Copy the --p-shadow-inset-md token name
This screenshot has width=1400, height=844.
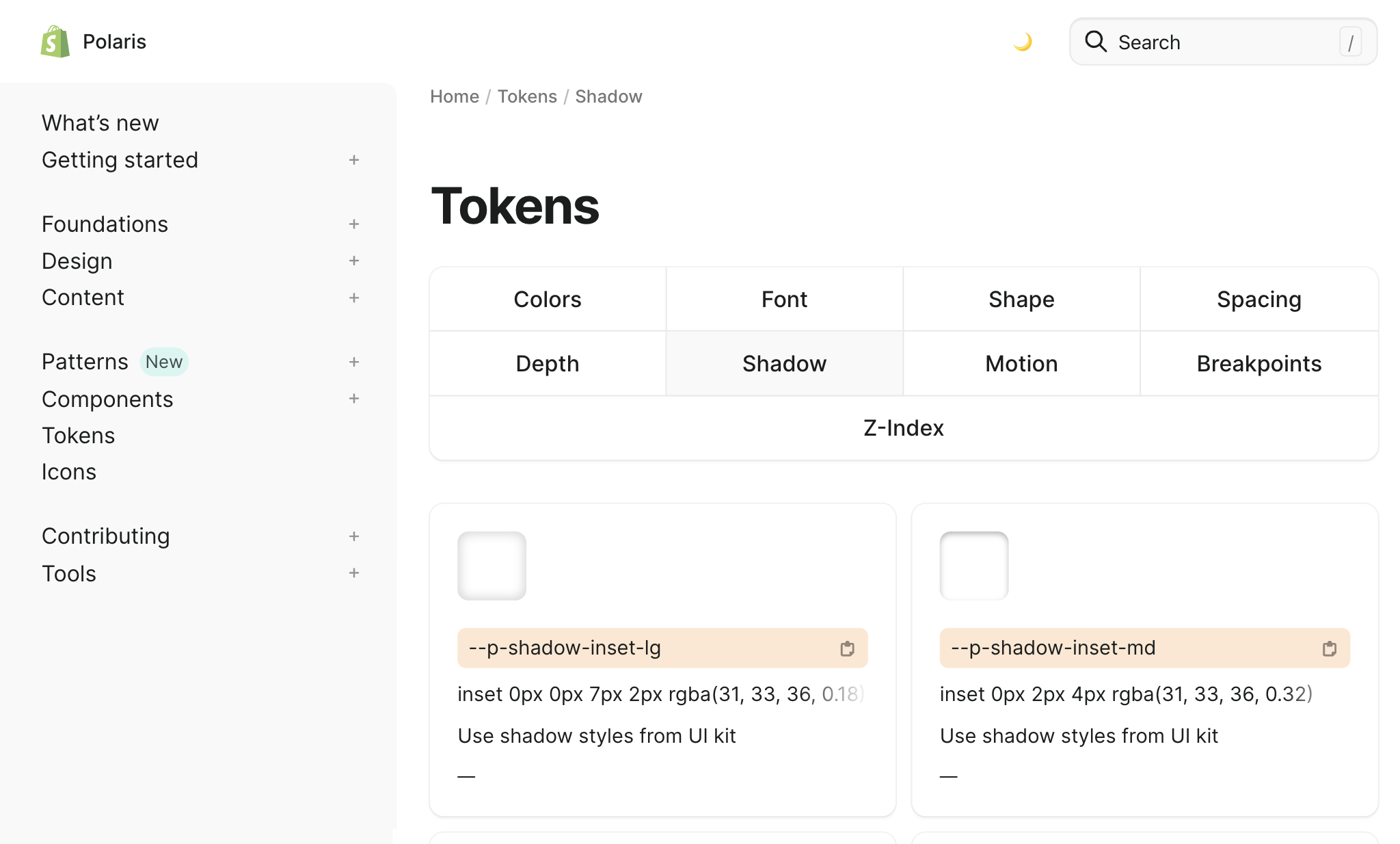pyautogui.click(x=1329, y=648)
